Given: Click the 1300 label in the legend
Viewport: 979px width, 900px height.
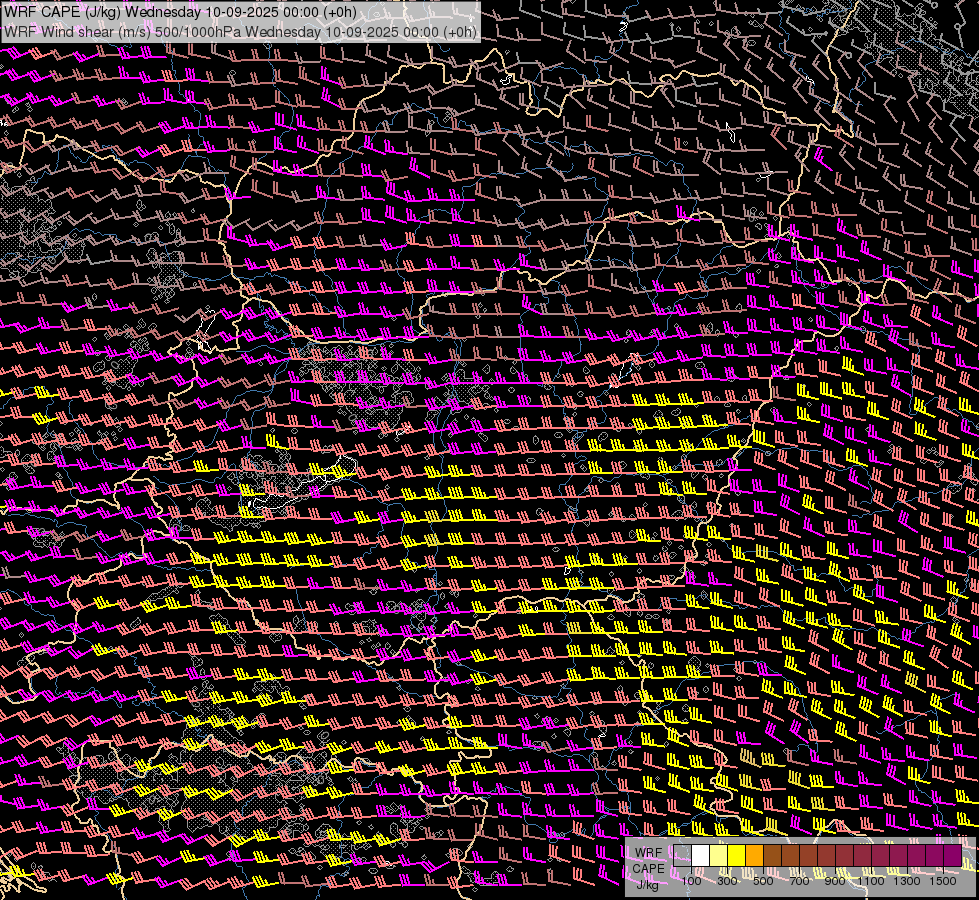Looking at the screenshot, I should pyautogui.click(x=908, y=881).
